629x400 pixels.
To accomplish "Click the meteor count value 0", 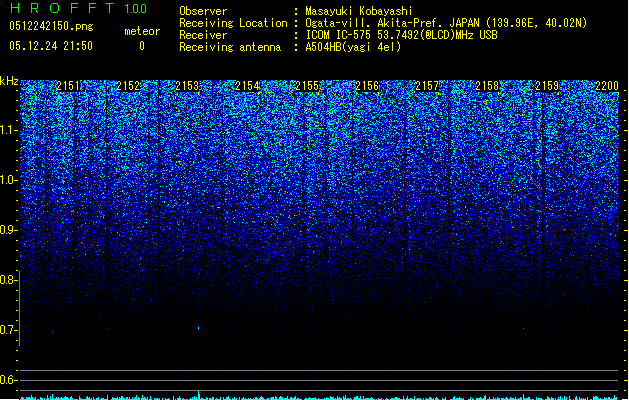I will click(x=142, y=46).
